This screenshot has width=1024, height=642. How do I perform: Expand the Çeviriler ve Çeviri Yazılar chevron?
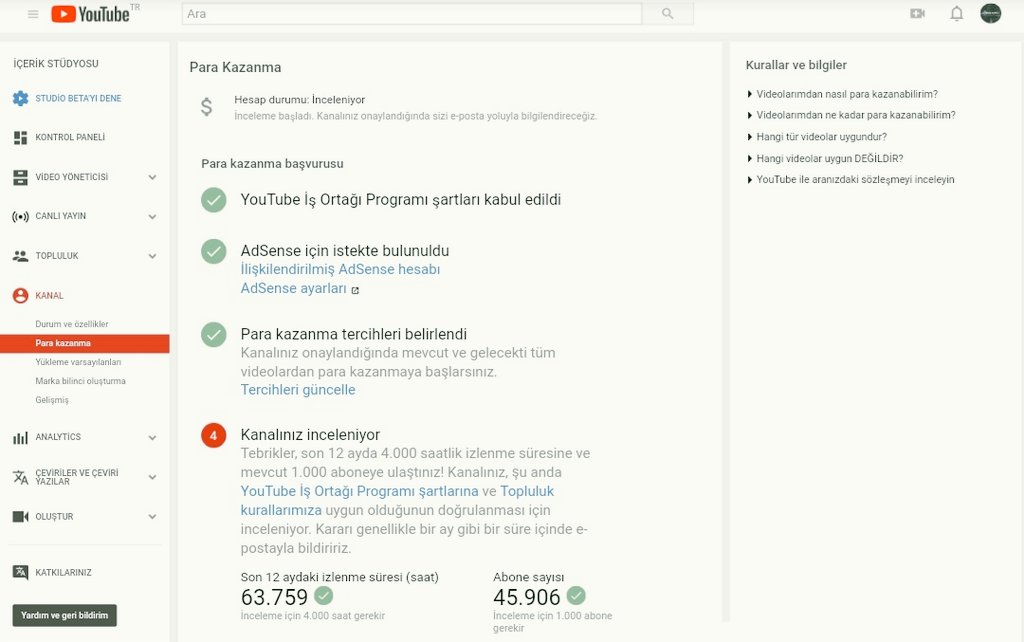click(152, 477)
